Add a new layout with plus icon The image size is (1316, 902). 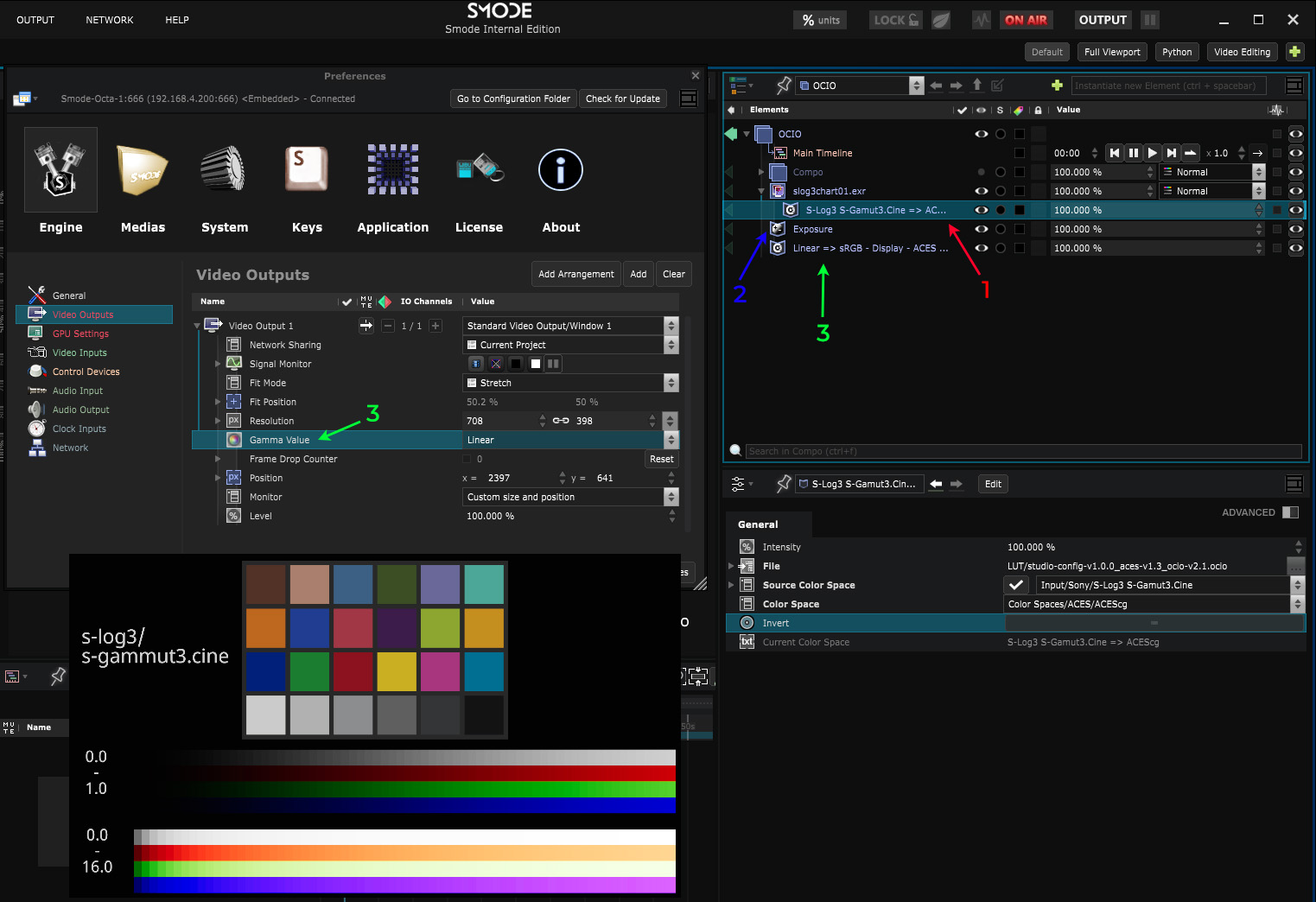1294,52
